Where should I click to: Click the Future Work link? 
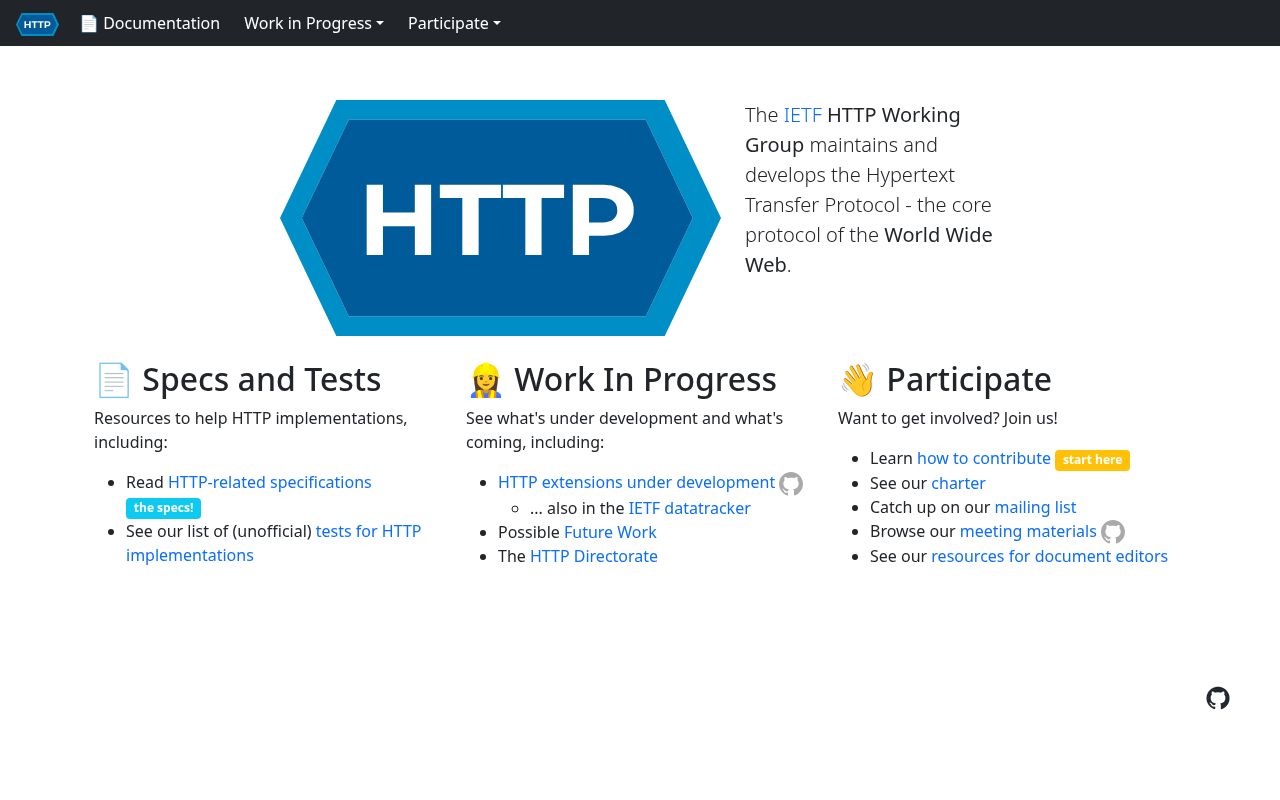[x=610, y=532]
